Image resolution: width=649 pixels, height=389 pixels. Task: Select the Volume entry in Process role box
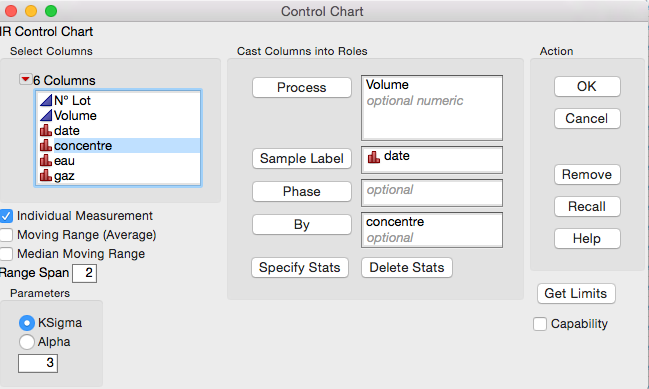point(387,84)
